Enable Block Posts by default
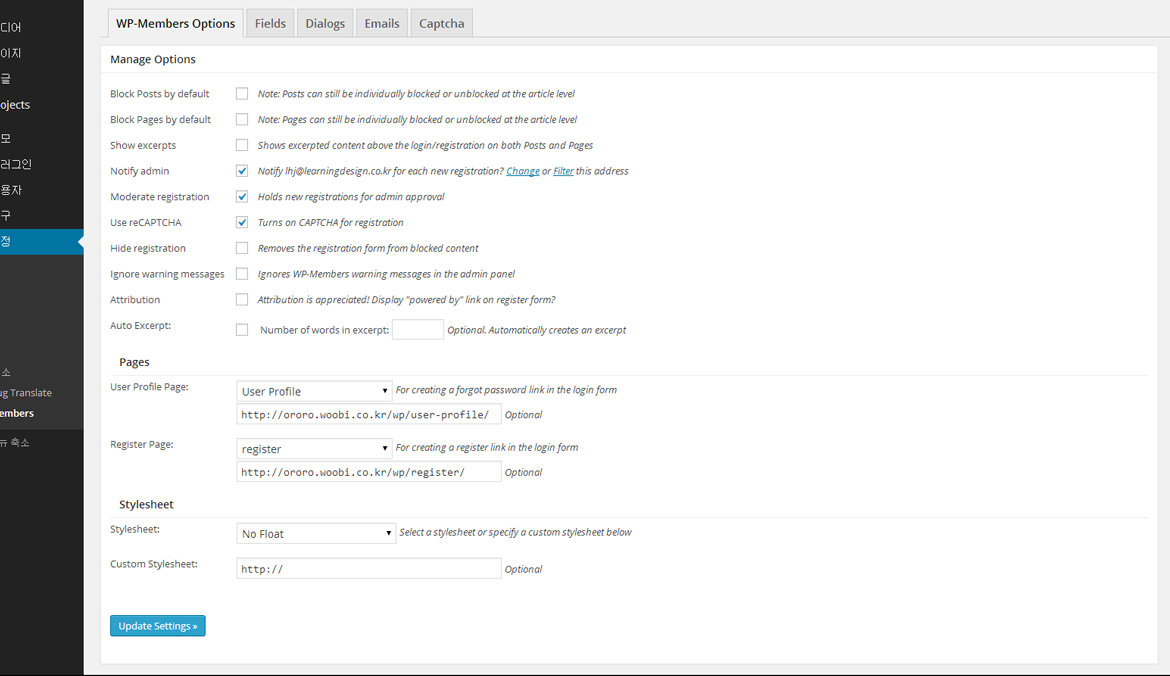Image resolution: width=1170 pixels, height=676 pixels. (241, 93)
